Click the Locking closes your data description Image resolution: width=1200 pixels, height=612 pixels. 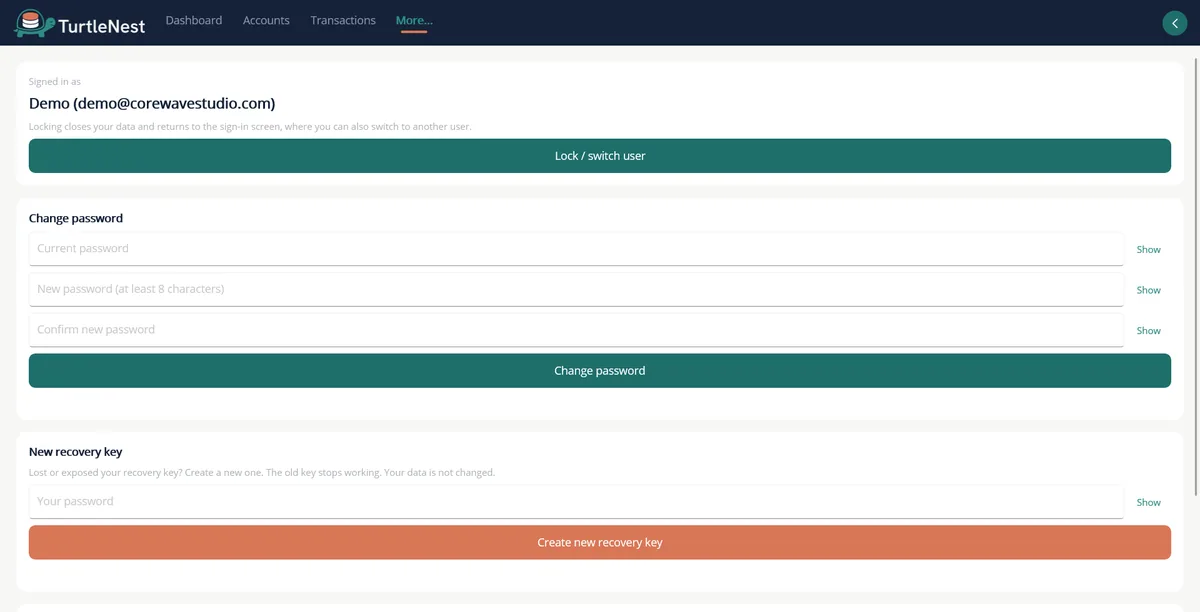click(x=250, y=127)
